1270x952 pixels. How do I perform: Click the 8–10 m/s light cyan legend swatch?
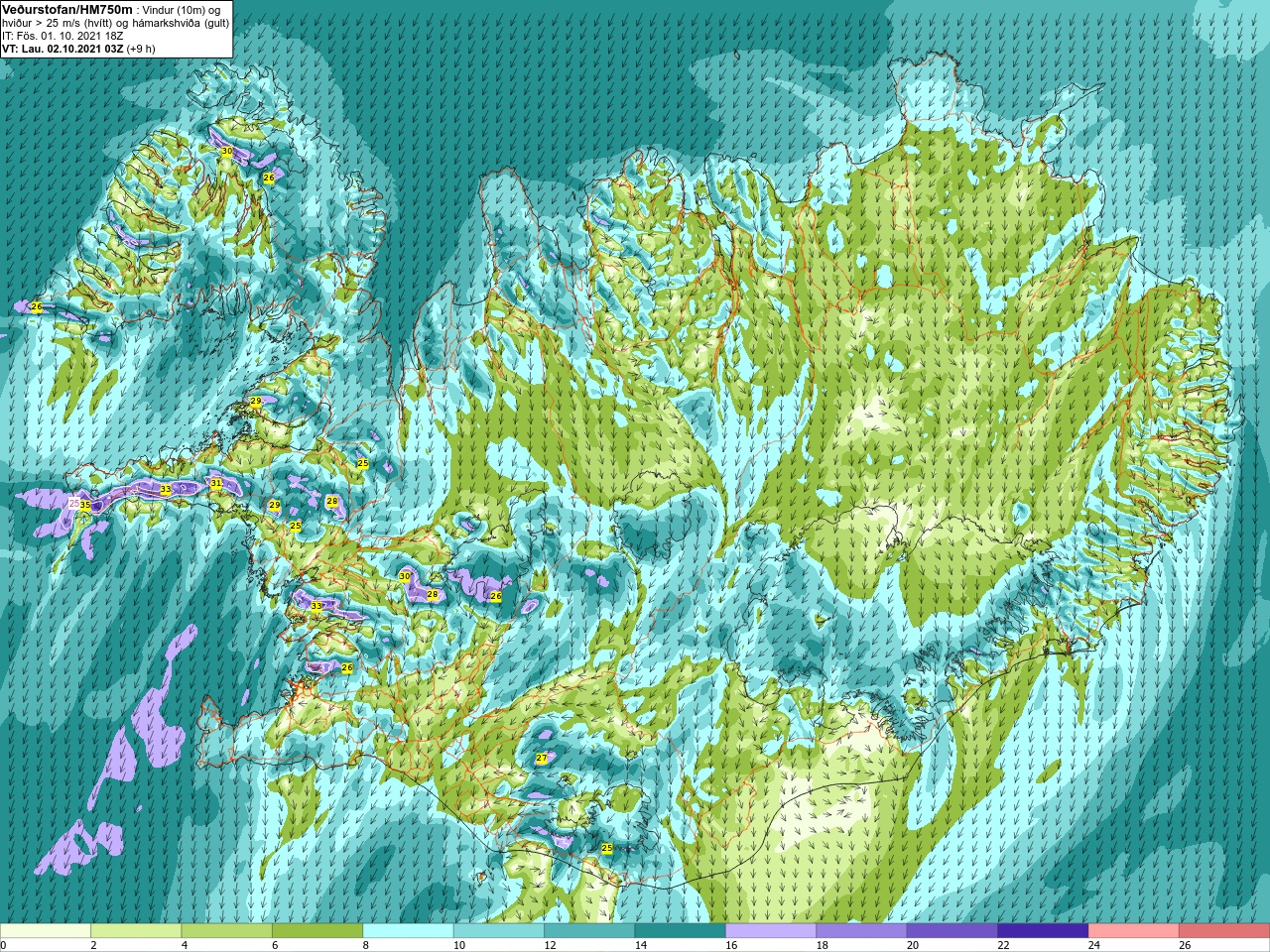coord(409,931)
